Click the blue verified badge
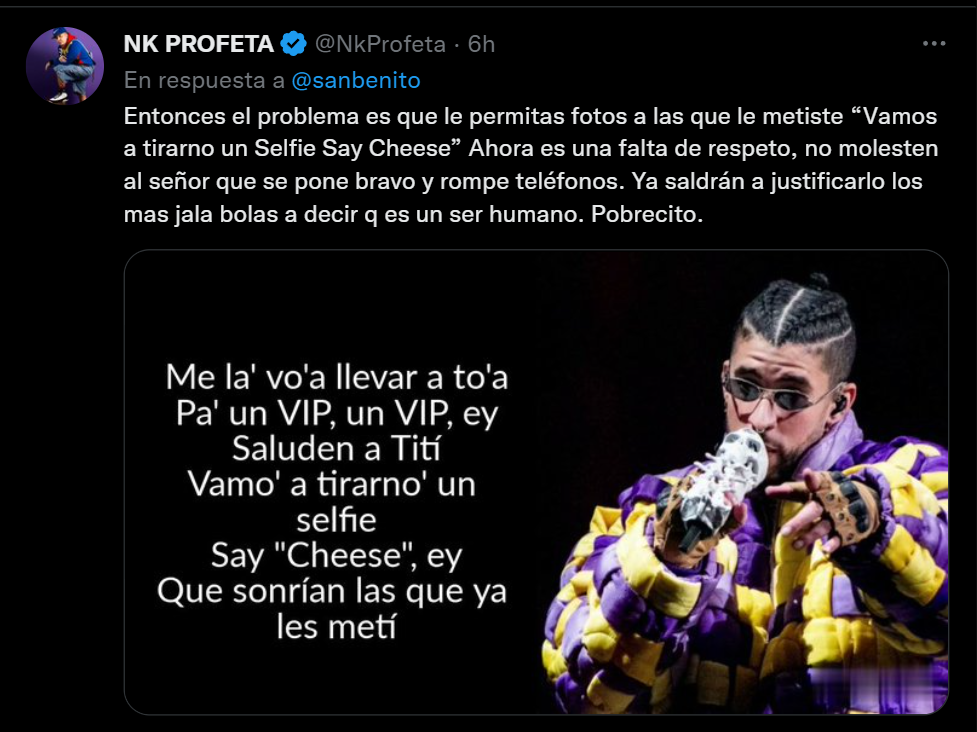 click(x=293, y=44)
